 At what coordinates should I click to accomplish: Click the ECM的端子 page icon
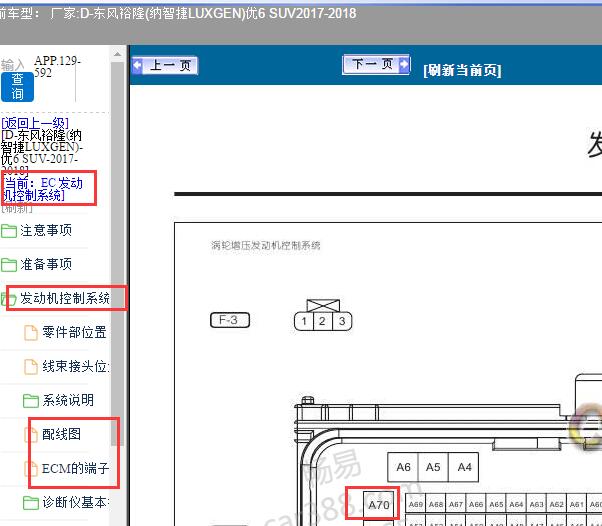point(31,469)
